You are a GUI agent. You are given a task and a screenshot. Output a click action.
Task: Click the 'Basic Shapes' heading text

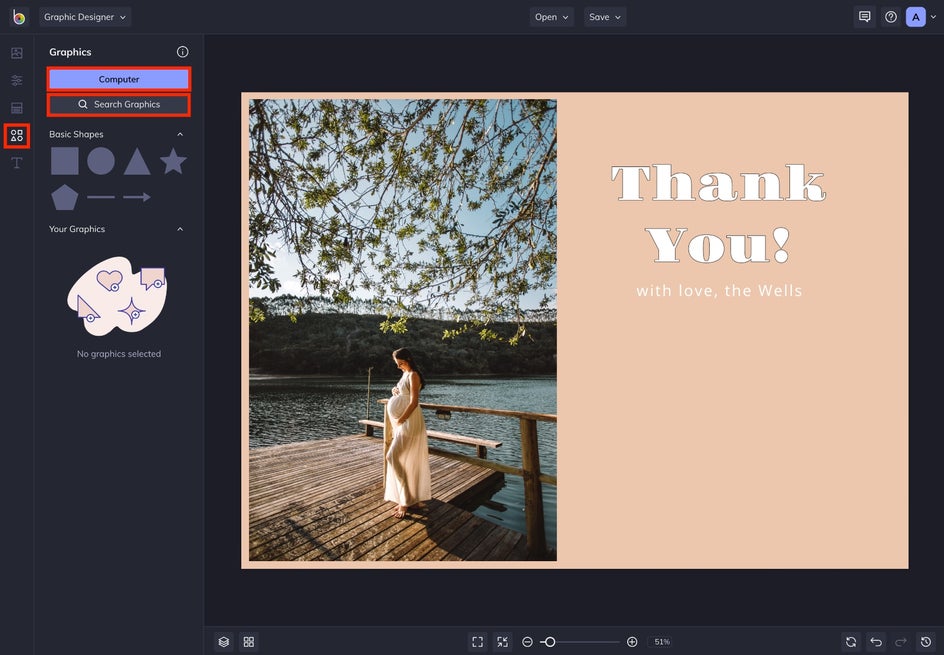click(76, 134)
